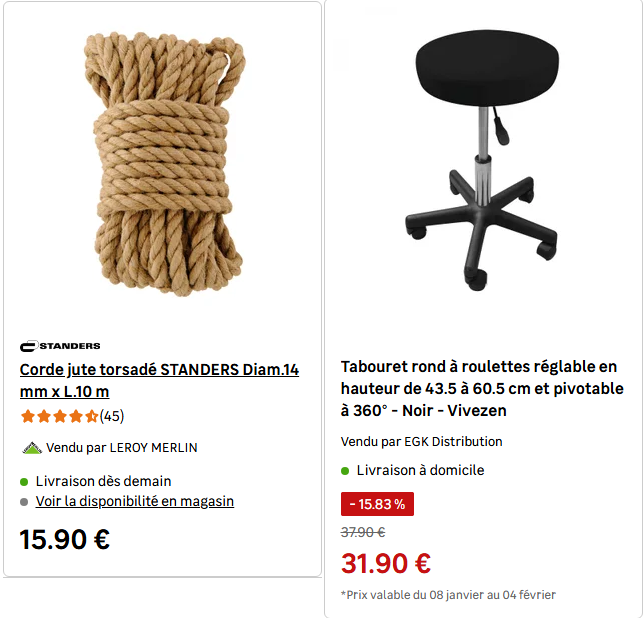Click green dot beside 'Livraison à domicile'
Viewport: 643px width, 624px height.
coord(345,471)
